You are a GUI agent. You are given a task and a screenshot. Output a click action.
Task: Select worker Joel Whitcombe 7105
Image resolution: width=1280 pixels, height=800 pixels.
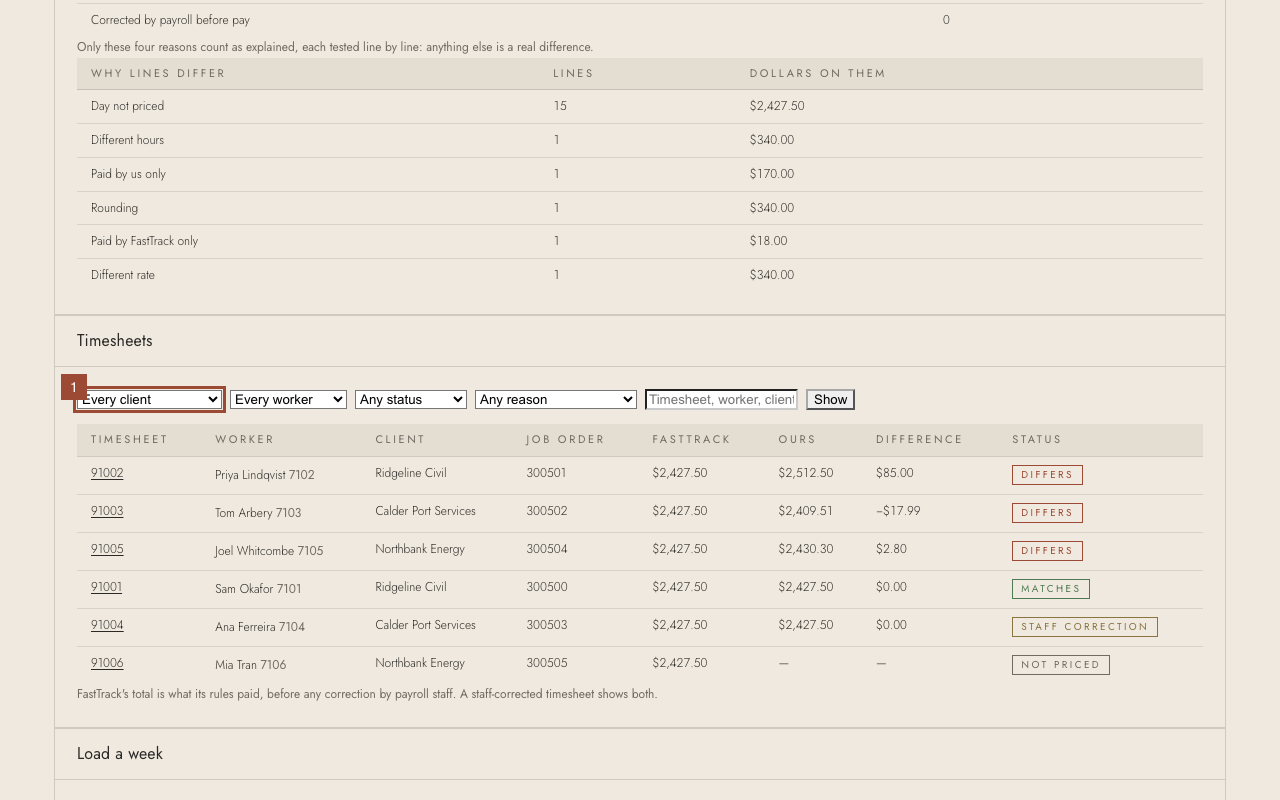point(269,551)
